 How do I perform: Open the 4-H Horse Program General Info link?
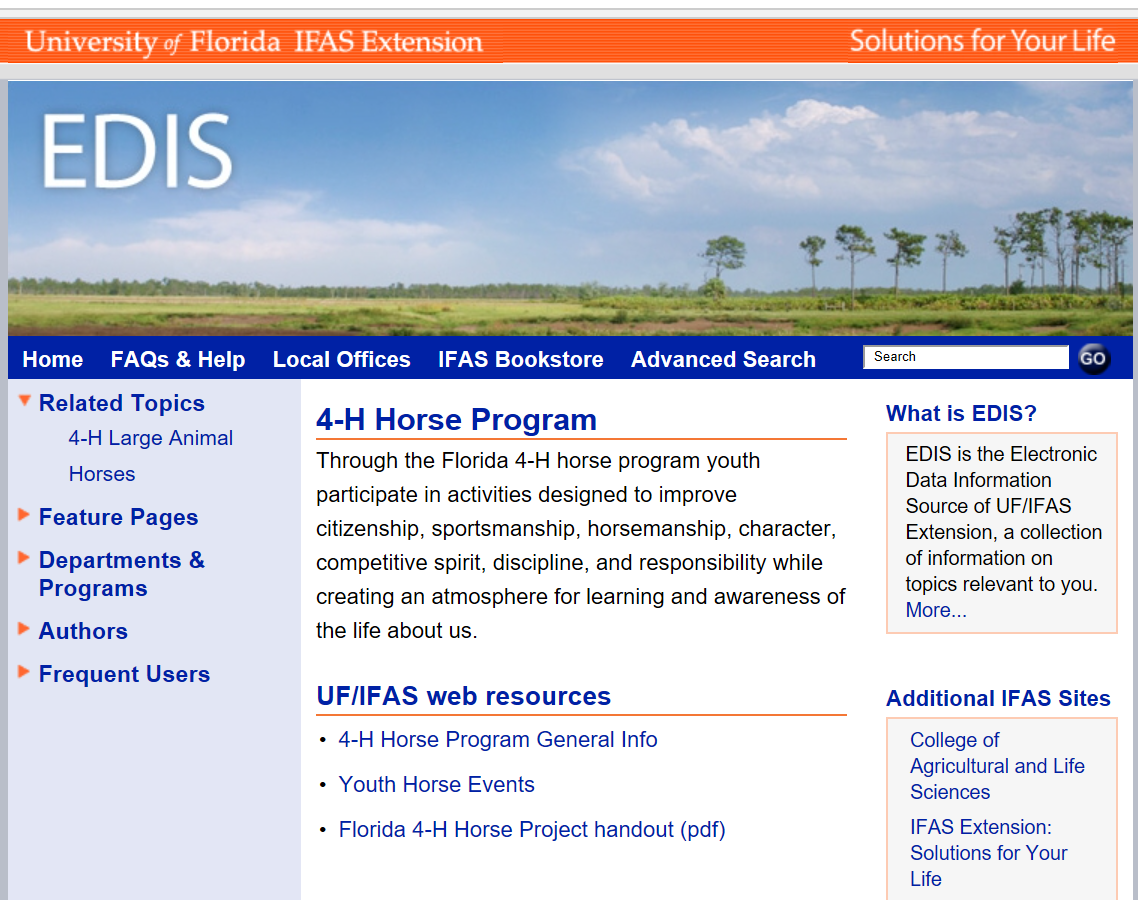click(498, 739)
